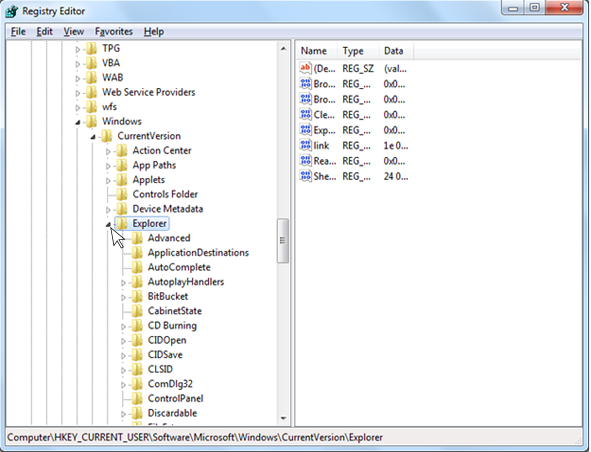This screenshot has height=452, width=591.
Task: Click the binary icon of the She... value
Action: (x=305, y=176)
